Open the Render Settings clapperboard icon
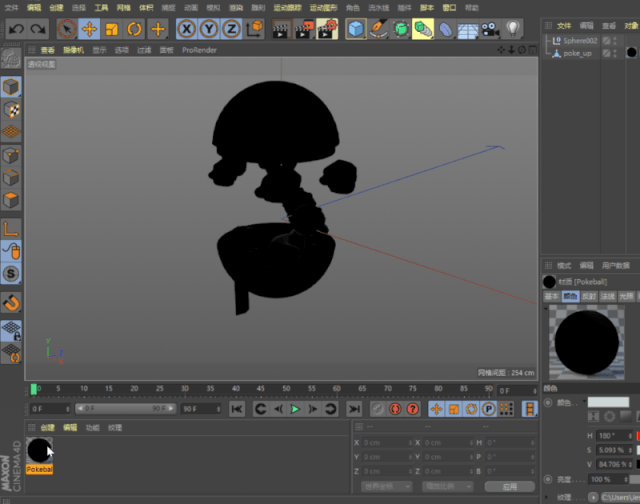The width and height of the screenshot is (640, 504). (x=327, y=29)
